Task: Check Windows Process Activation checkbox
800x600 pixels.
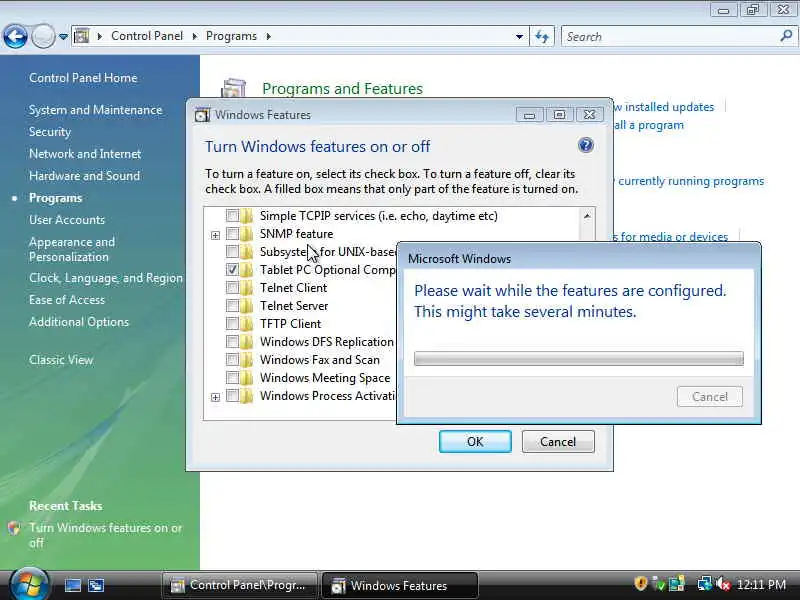Action: click(x=232, y=395)
